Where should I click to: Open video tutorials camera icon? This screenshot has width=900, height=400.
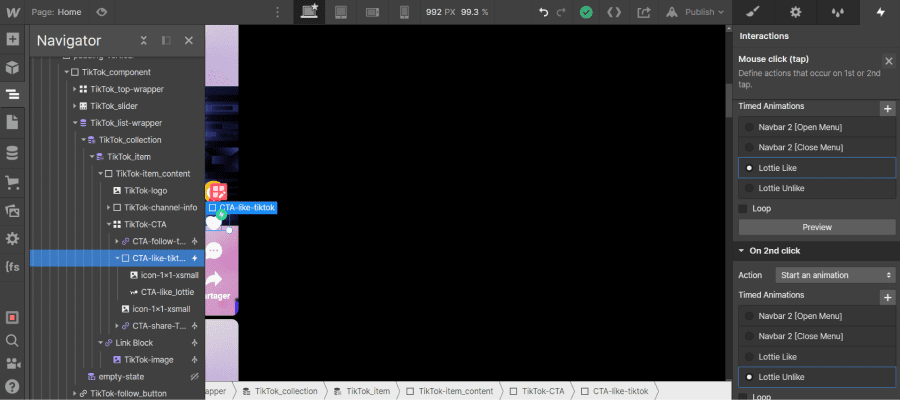12,364
